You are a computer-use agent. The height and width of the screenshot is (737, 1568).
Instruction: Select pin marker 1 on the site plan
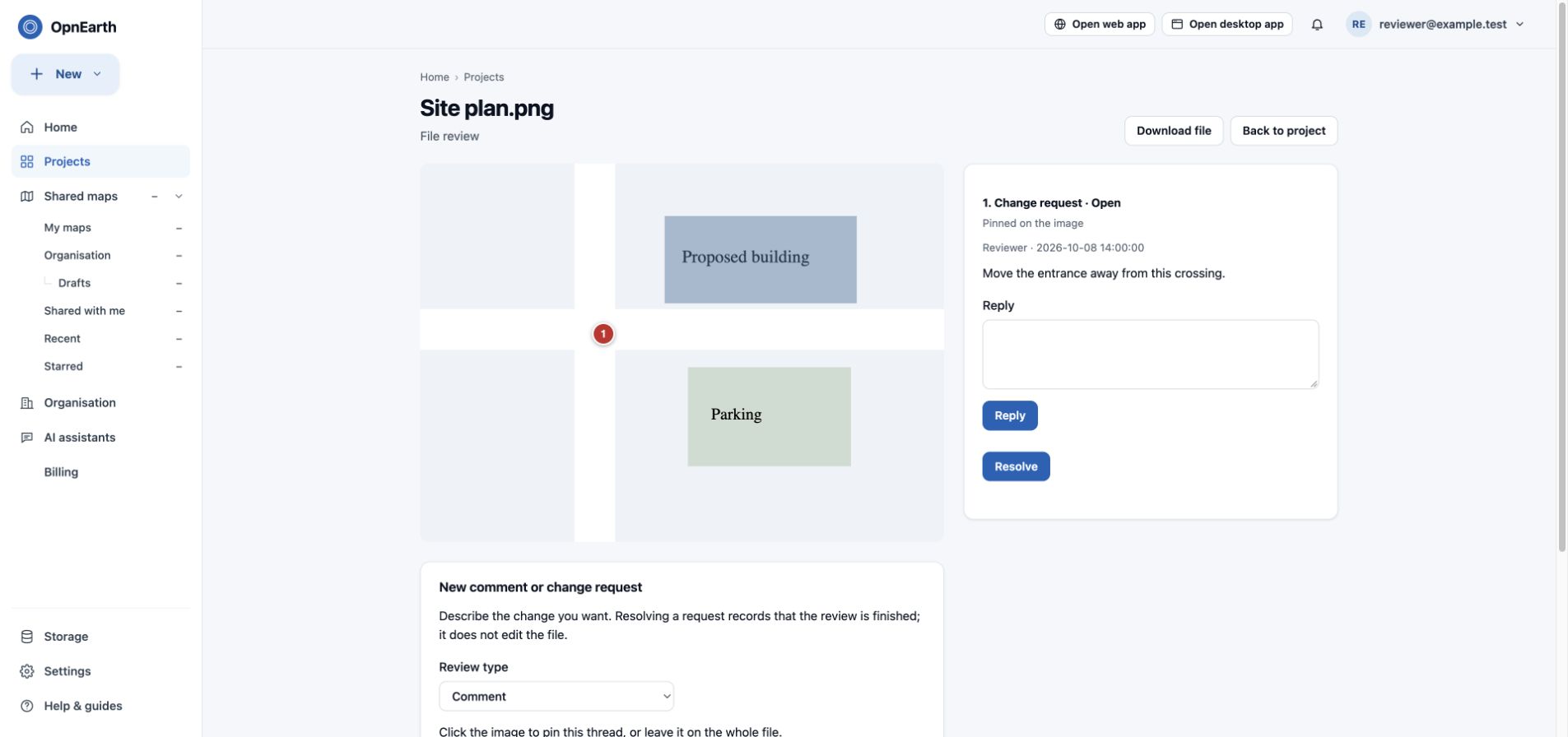coord(603,334)
